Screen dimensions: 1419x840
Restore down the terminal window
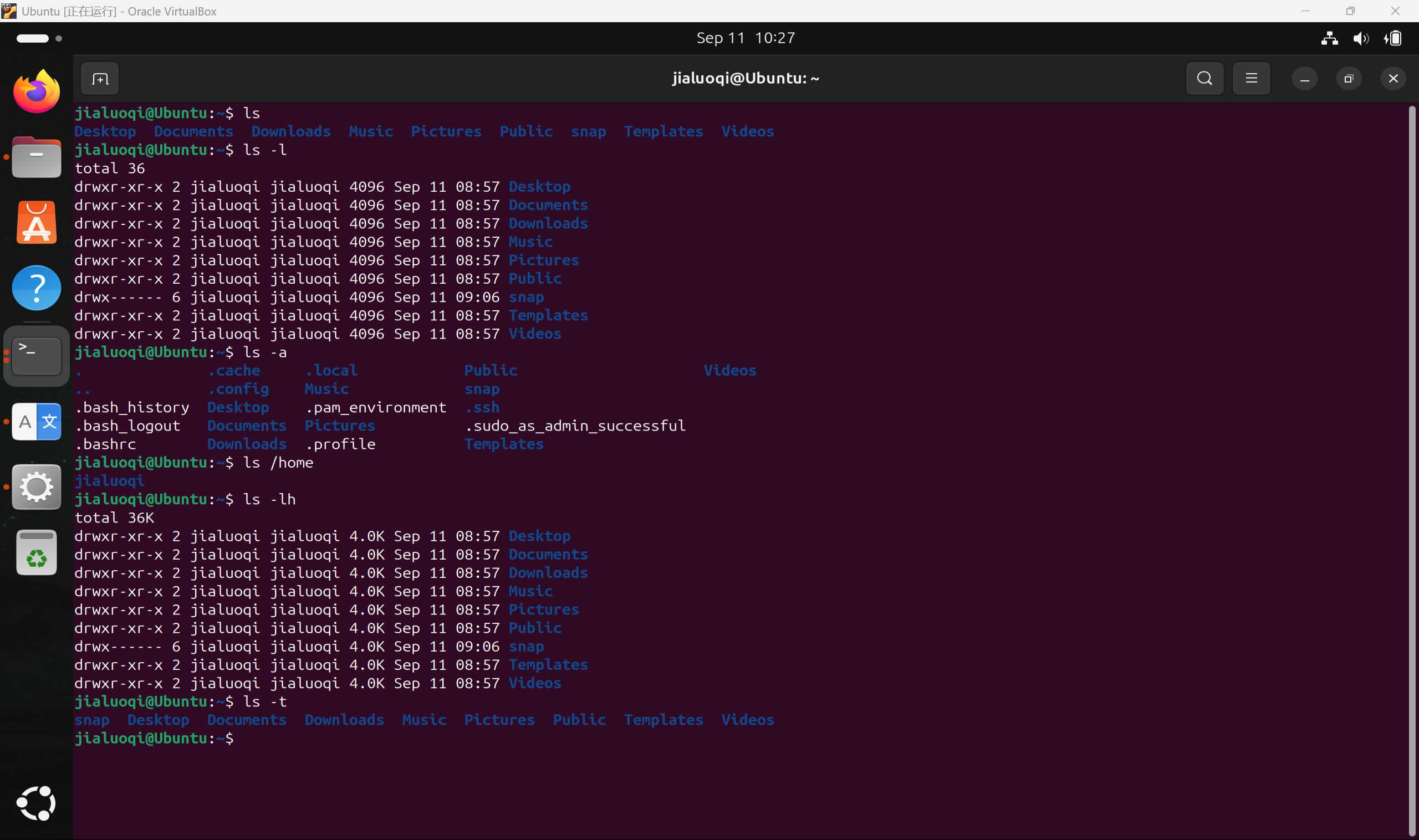(x=1348, y=79)
